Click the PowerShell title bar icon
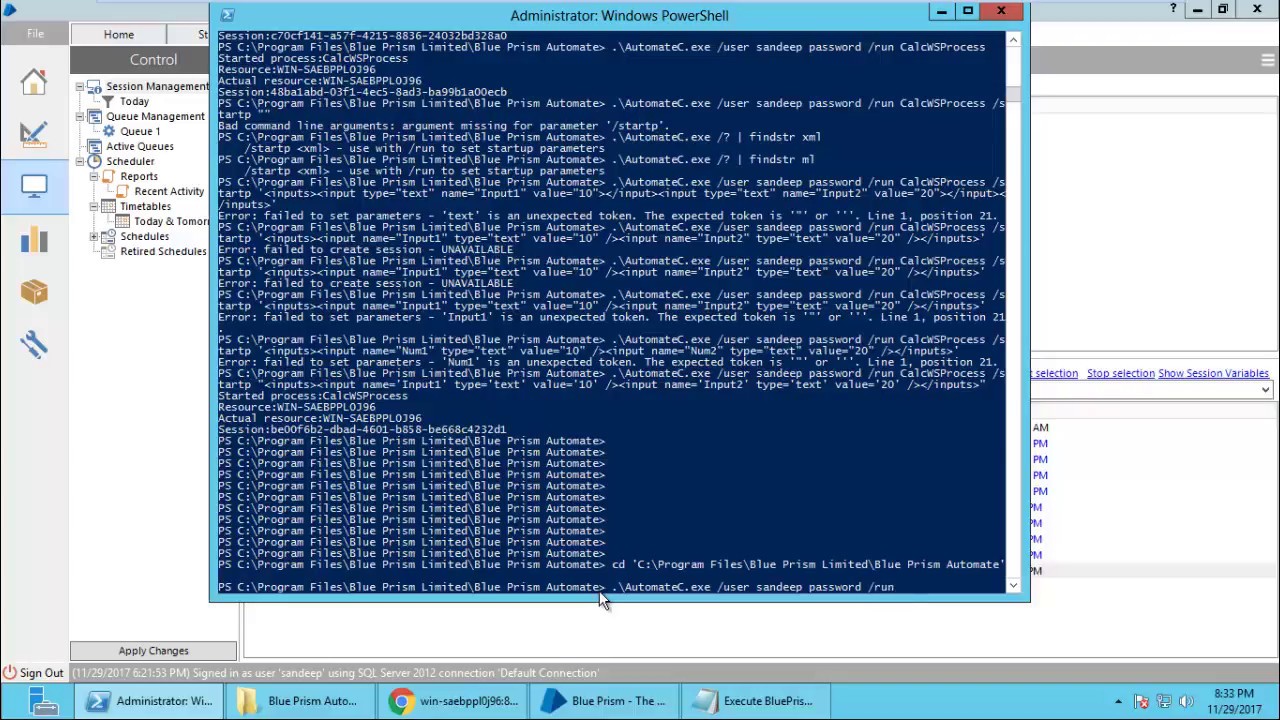 tap(227, 15)
